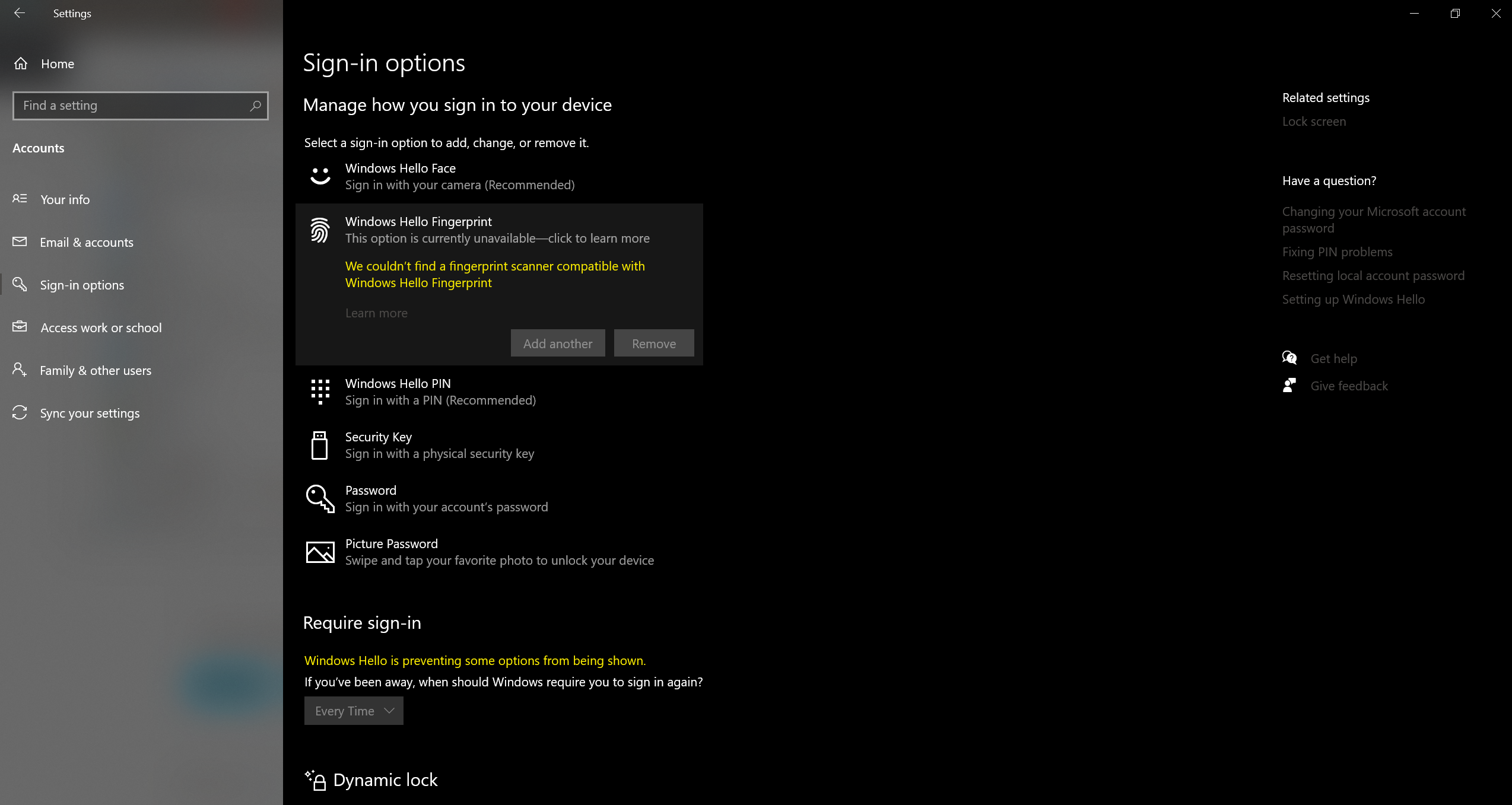This screenshot has height=805, width=1512.
Task: Click the Add another fingerprint button
Action: coord(558,343)
